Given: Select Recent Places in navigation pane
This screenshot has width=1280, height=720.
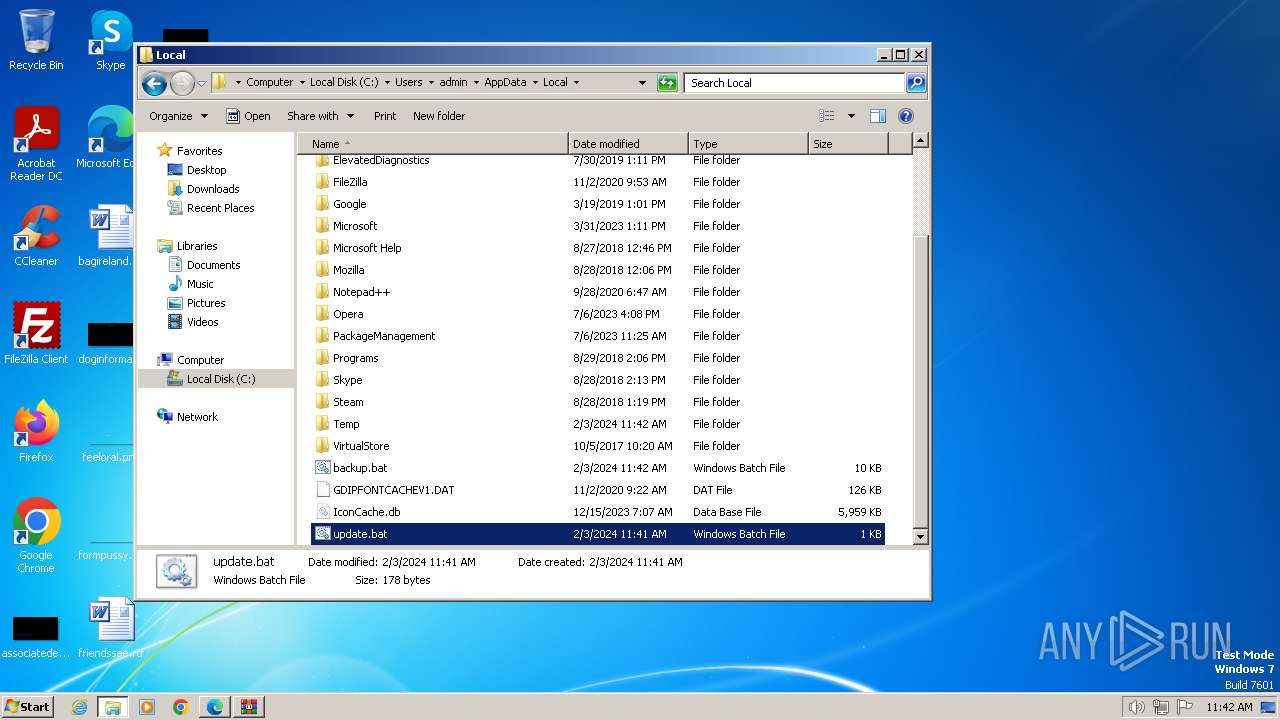Looking at the screenshot, I should (220, 208).
